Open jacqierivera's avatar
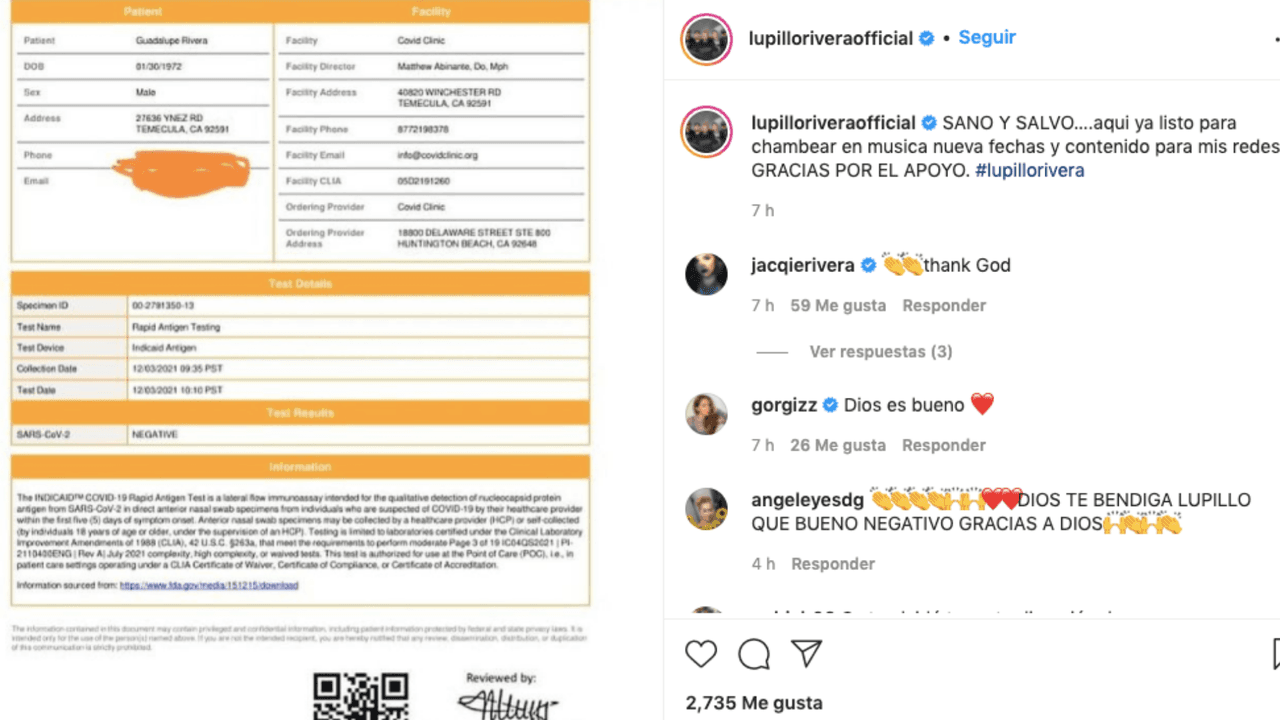 click(x=706, y=273)
